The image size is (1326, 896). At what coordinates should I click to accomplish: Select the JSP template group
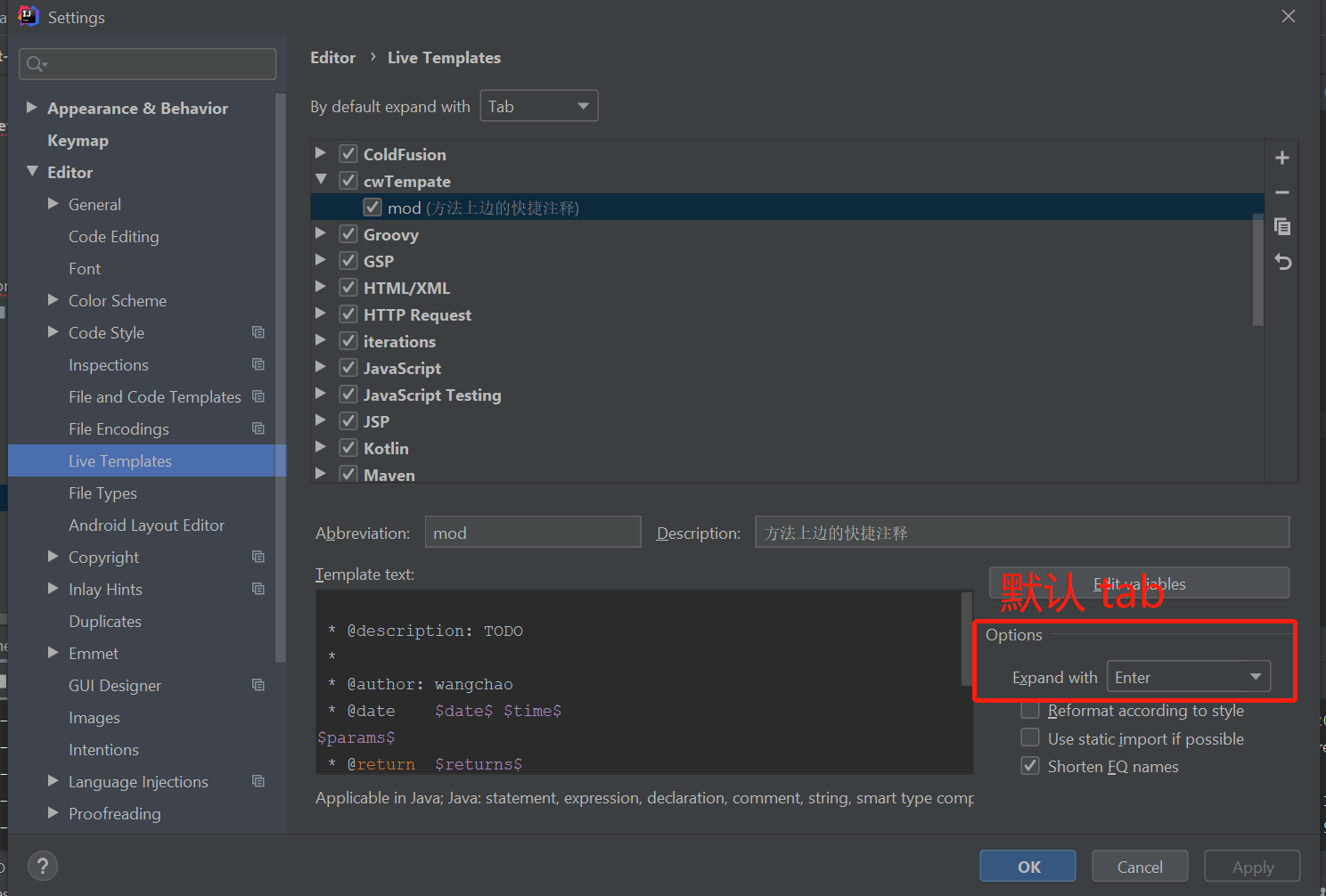[376, 421]
